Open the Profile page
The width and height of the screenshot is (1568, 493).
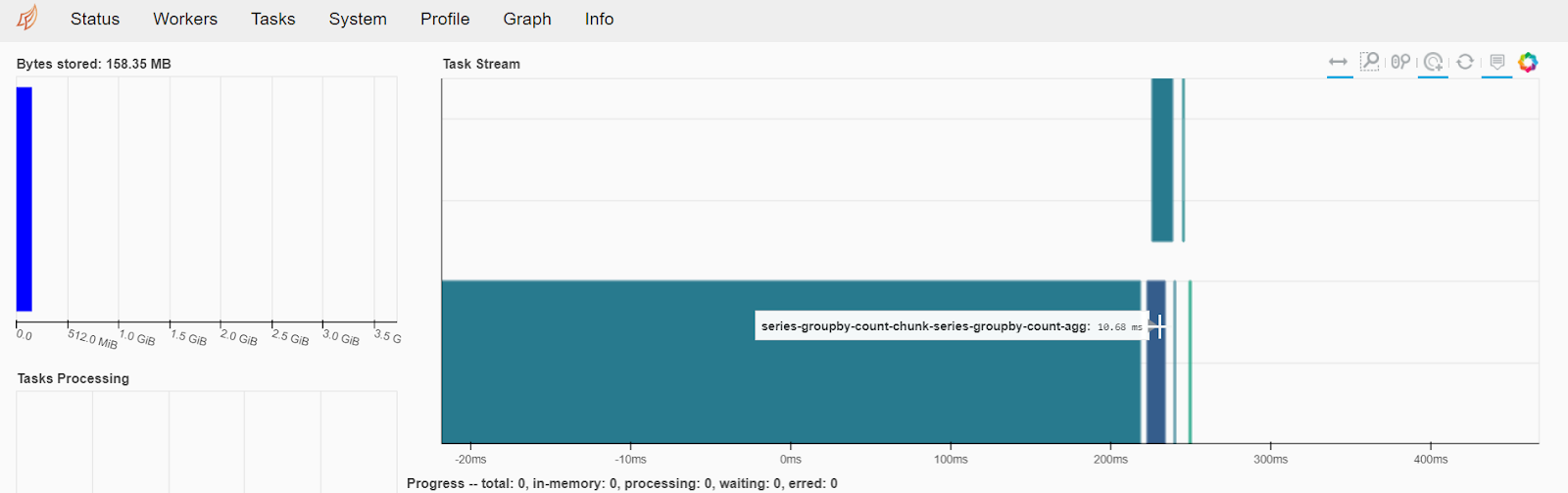pyautogui.click(x=445, y=19)
